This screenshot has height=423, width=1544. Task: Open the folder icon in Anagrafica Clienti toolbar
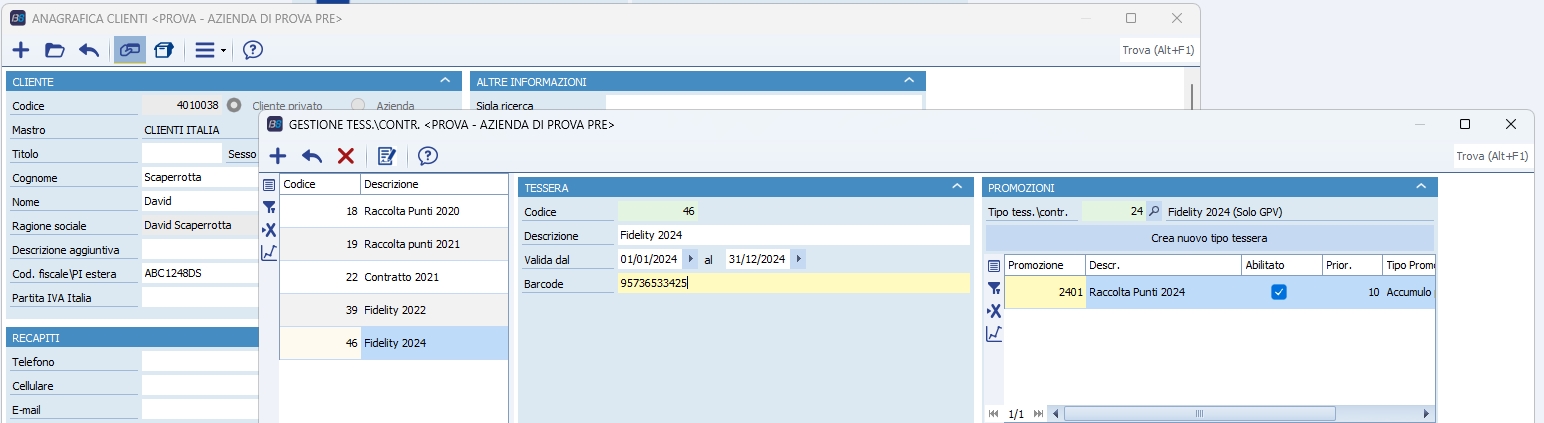[x=55, y=50]
